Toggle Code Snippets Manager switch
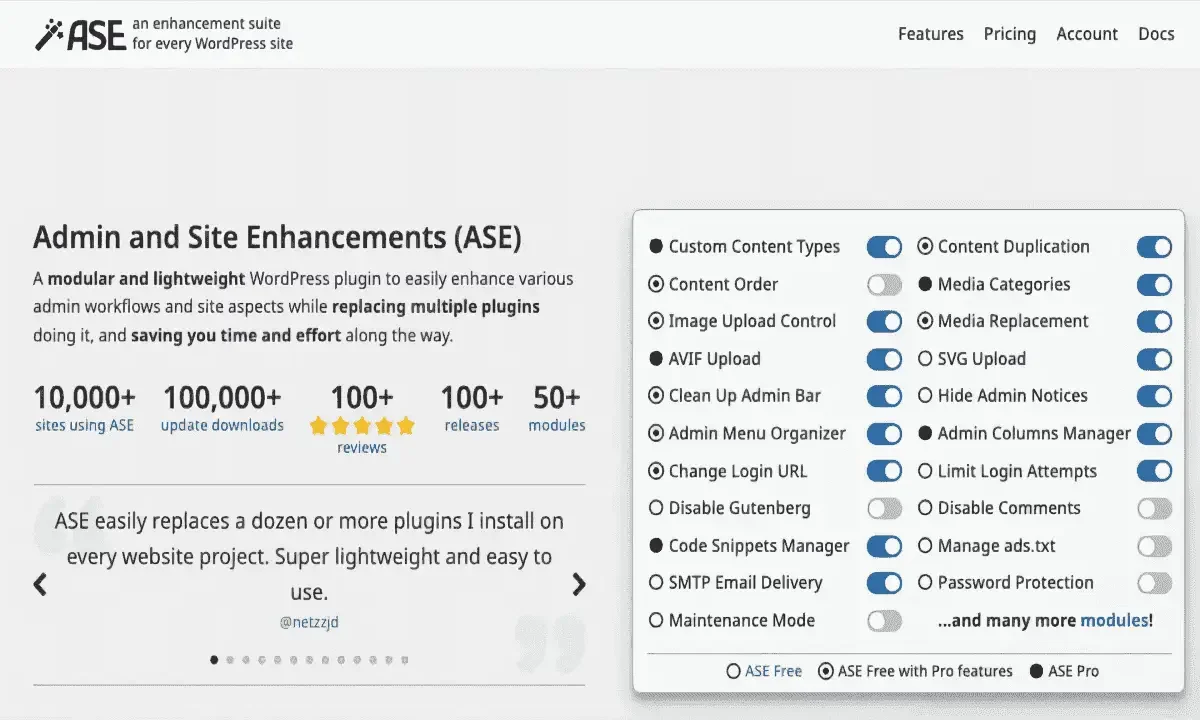 (x=884, y=546)
